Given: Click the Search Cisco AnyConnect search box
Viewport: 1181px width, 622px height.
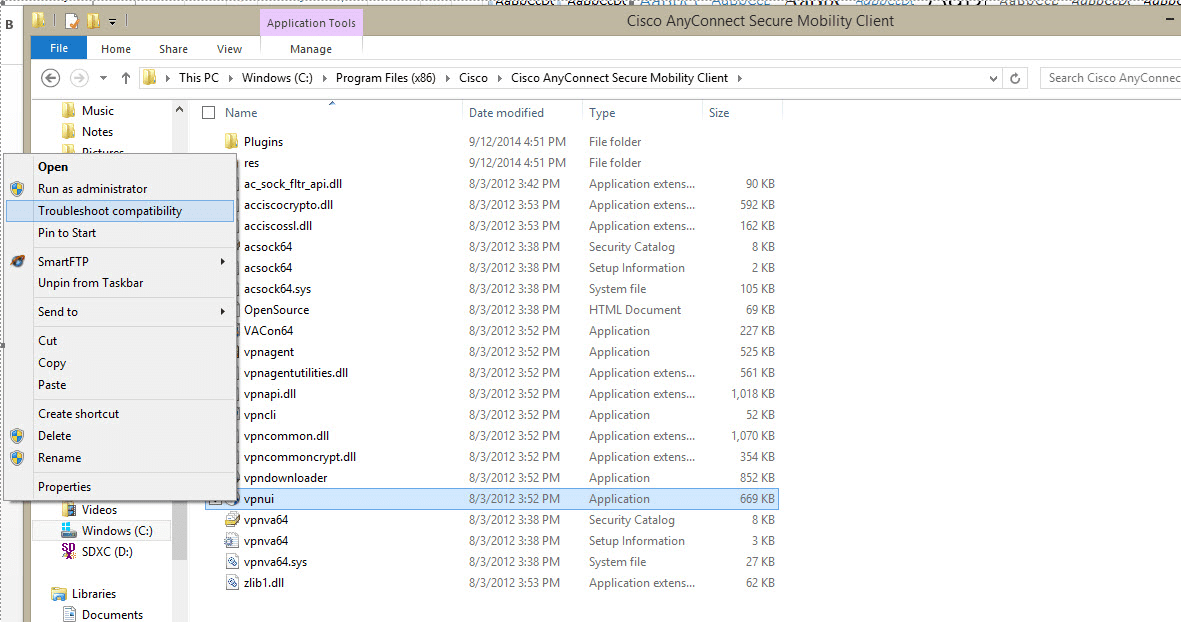Looking at the screenshot, I should [1110, 78].
